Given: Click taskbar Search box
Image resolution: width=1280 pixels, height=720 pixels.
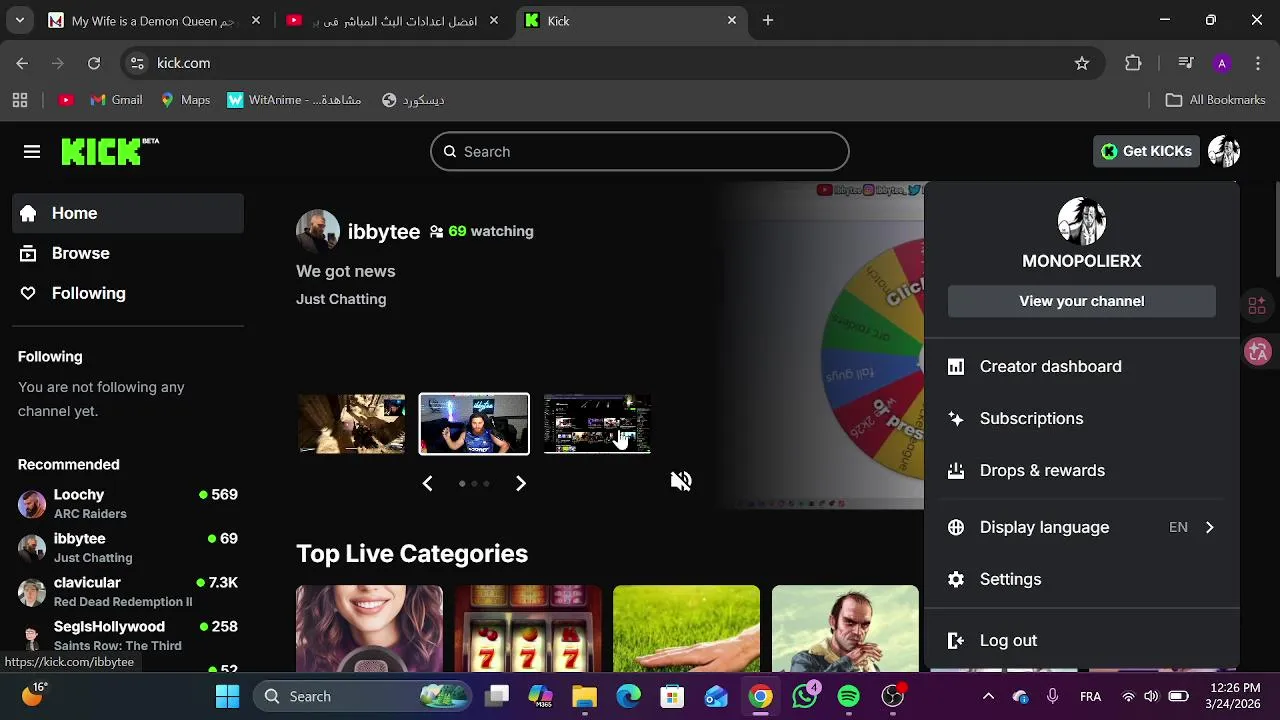Looking at the screenshot, I should (364, 696).
